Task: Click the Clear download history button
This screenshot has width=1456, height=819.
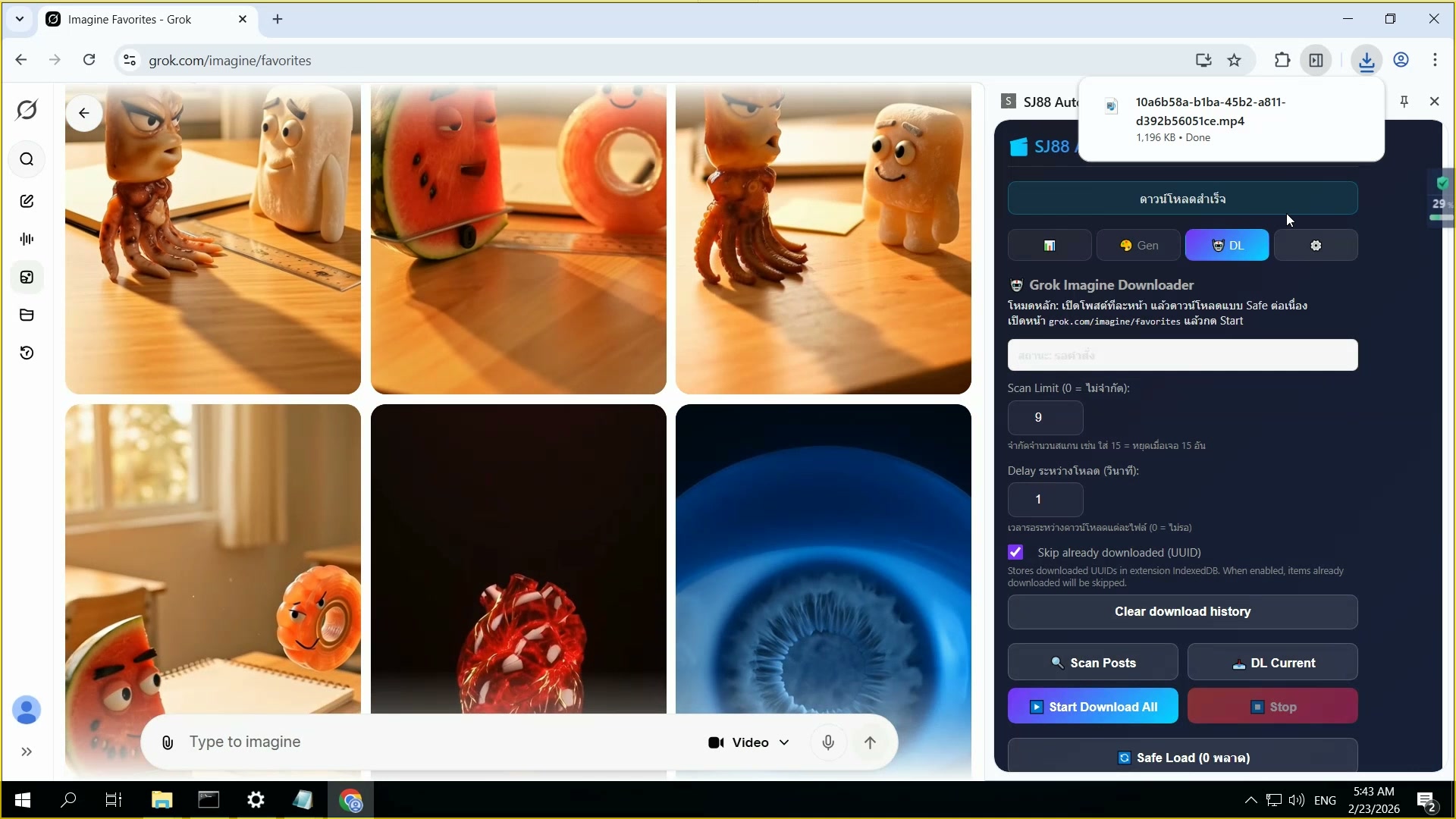Action: (x=1182, y=611)
